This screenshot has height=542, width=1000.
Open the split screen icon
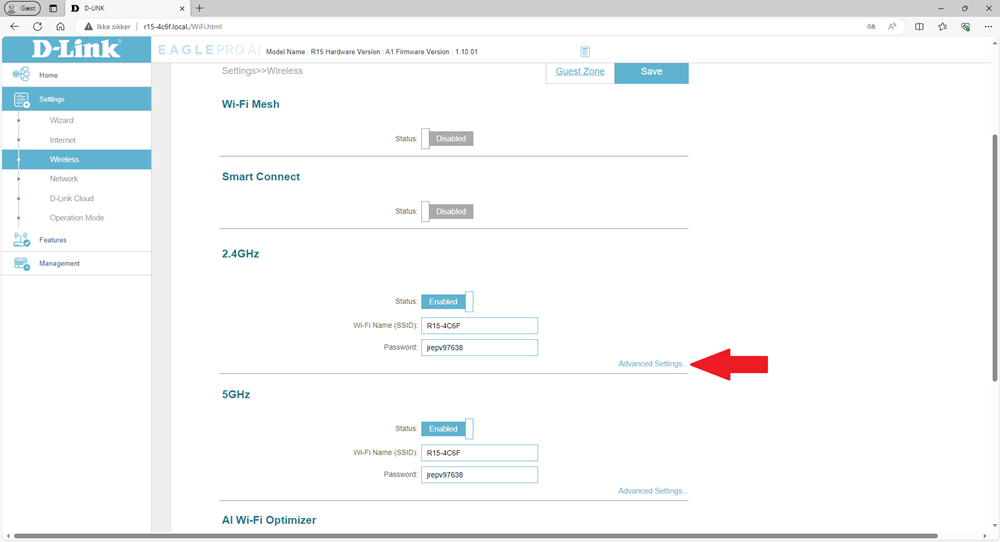[919, 27]
